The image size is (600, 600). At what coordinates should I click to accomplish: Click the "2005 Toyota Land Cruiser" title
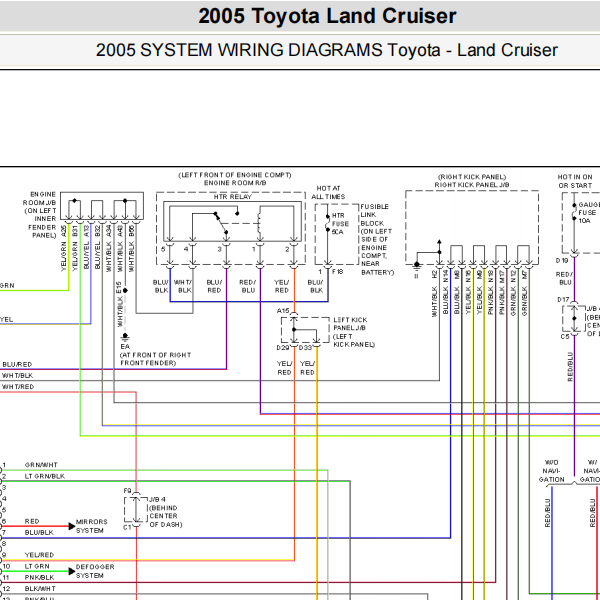point(327,16)
